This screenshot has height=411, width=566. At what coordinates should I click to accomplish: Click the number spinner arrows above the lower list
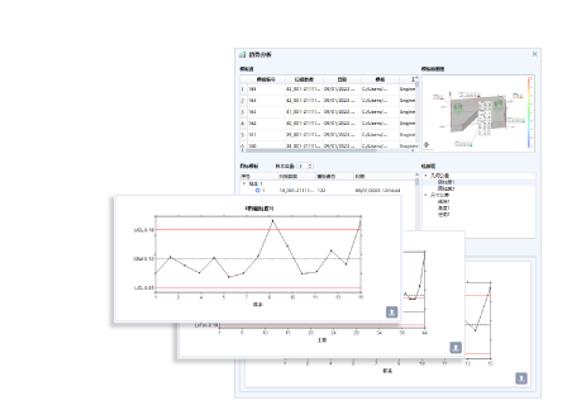[310, 166]
